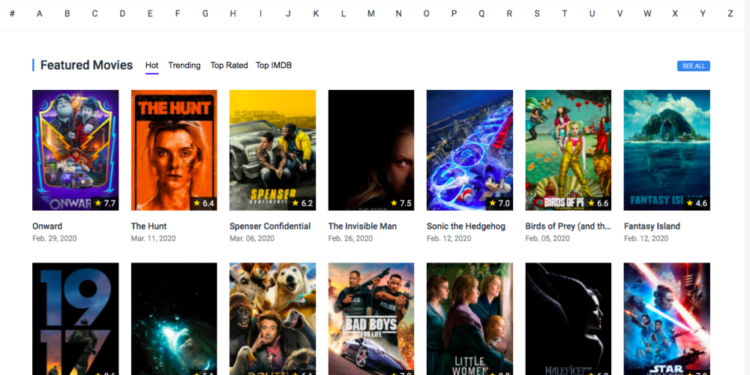
Task: Filter movies by letter C
Action: click(95, 13)
